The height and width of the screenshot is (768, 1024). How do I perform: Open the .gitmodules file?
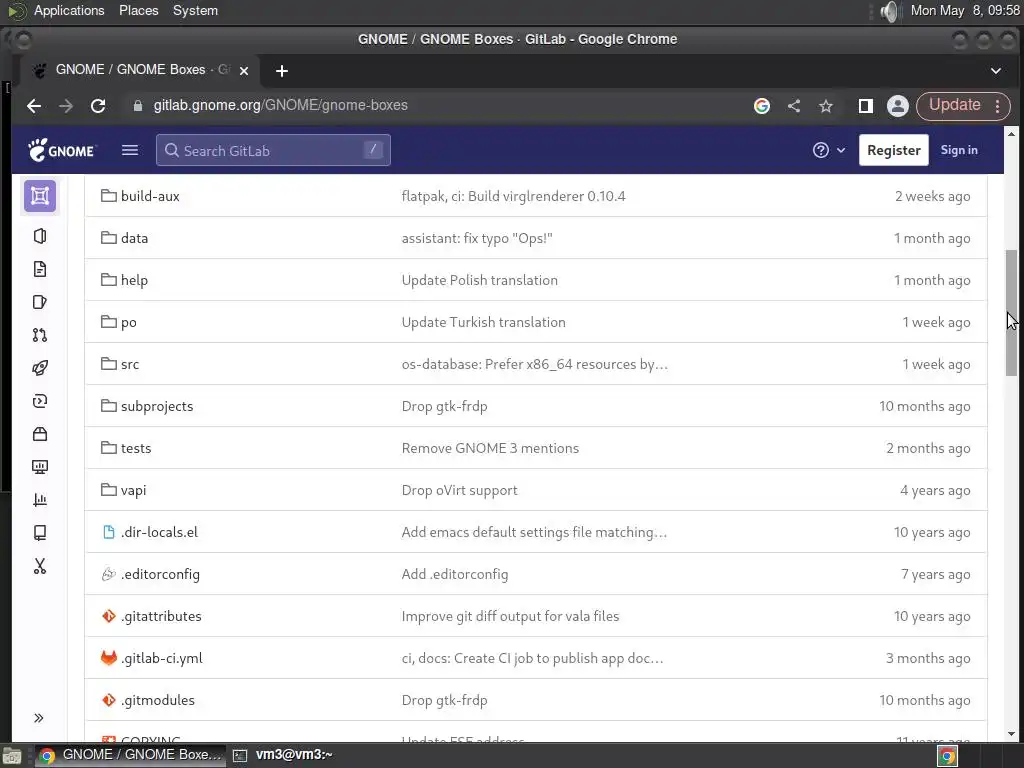158,700
